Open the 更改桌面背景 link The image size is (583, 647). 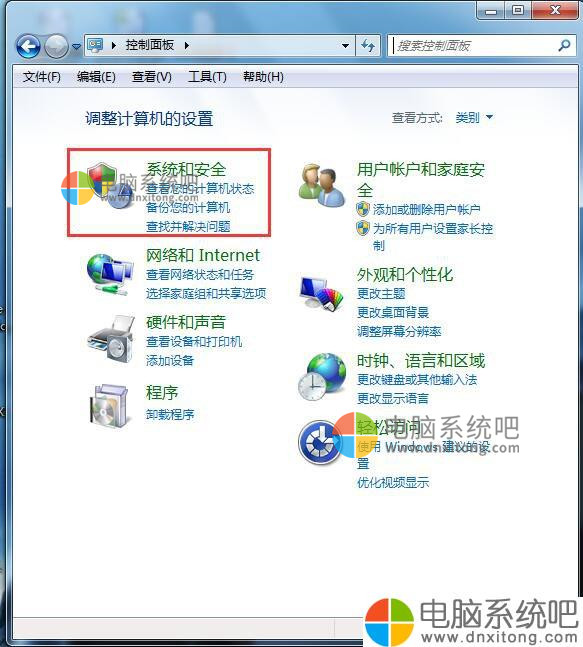pyautogui.click(x=393, y=312)
